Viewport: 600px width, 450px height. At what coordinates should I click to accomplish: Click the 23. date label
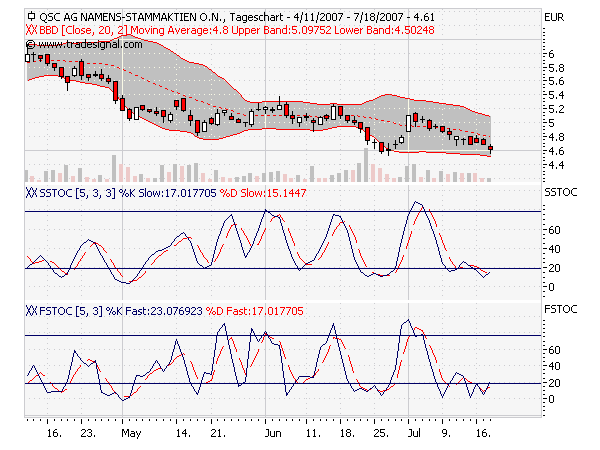point(88,433)
